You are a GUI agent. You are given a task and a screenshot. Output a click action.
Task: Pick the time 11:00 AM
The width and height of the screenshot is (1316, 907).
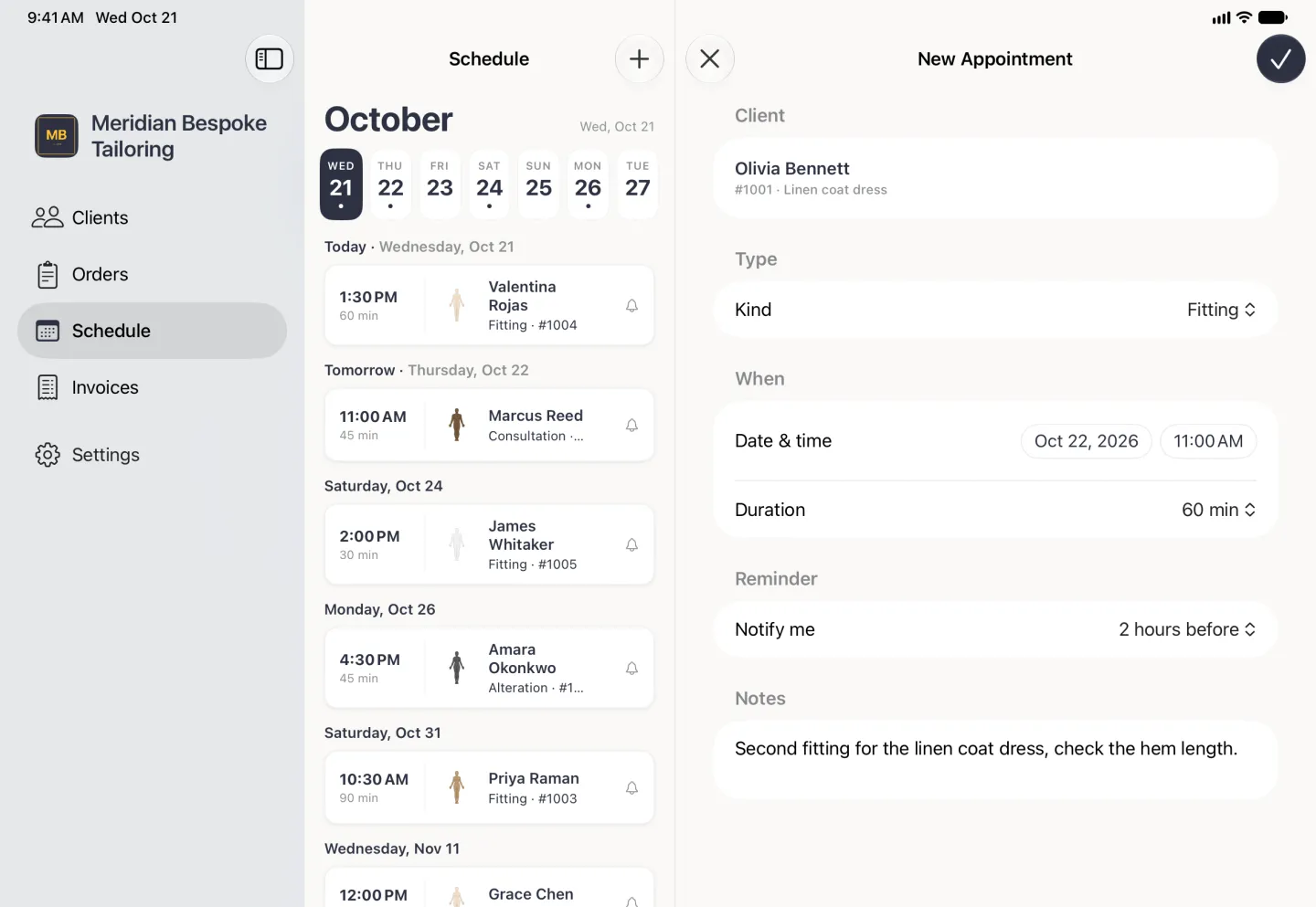click(1208, 441)
